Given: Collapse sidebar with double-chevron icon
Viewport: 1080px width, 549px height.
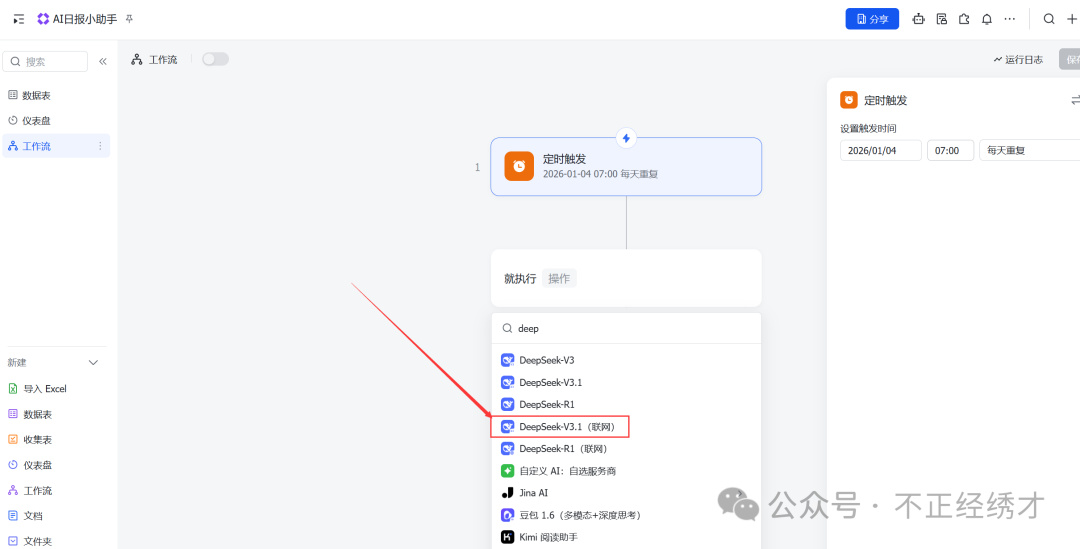Looking at the screenshot, I should 103,61.
